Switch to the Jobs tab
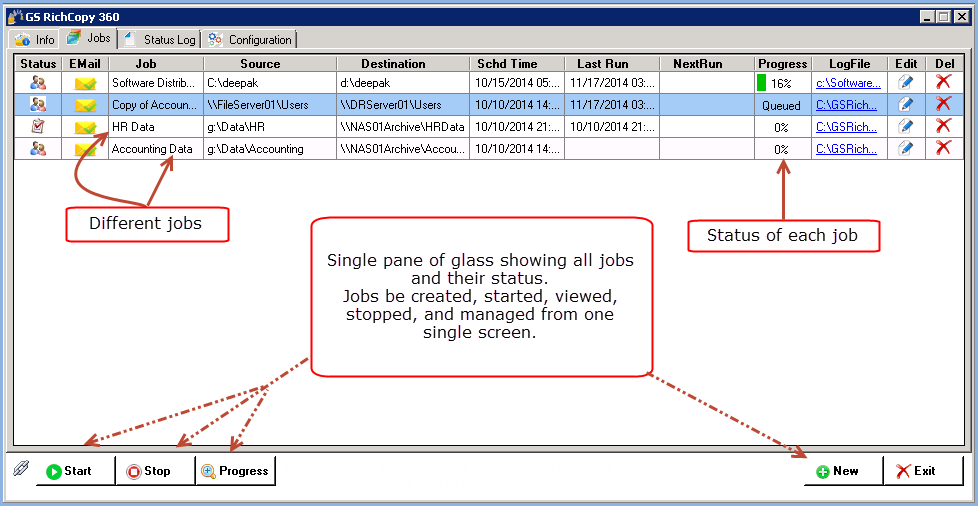Screen dimensions: 978x506 point(89,38)
